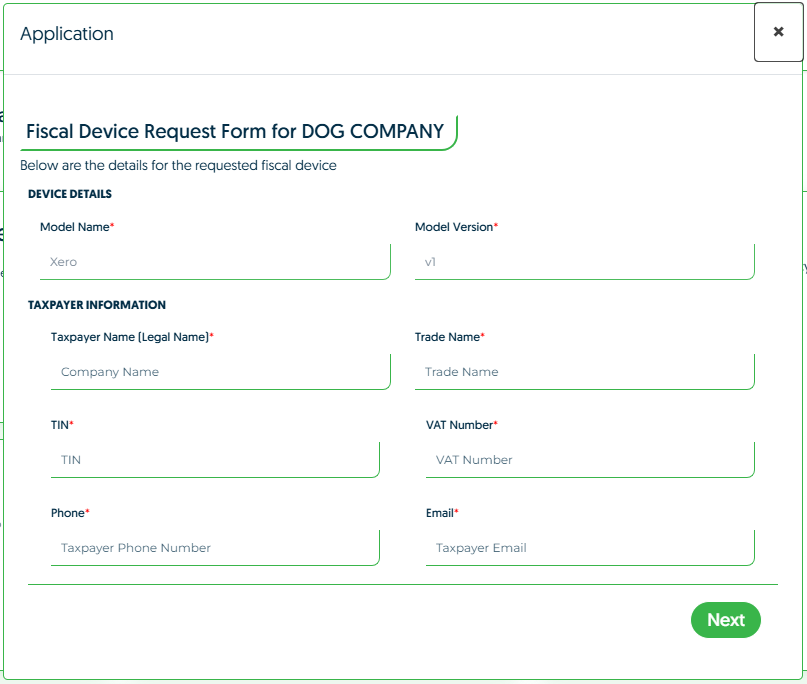Select the Taxpayer Phone Number field
The image size is (807, 684).
214,548
